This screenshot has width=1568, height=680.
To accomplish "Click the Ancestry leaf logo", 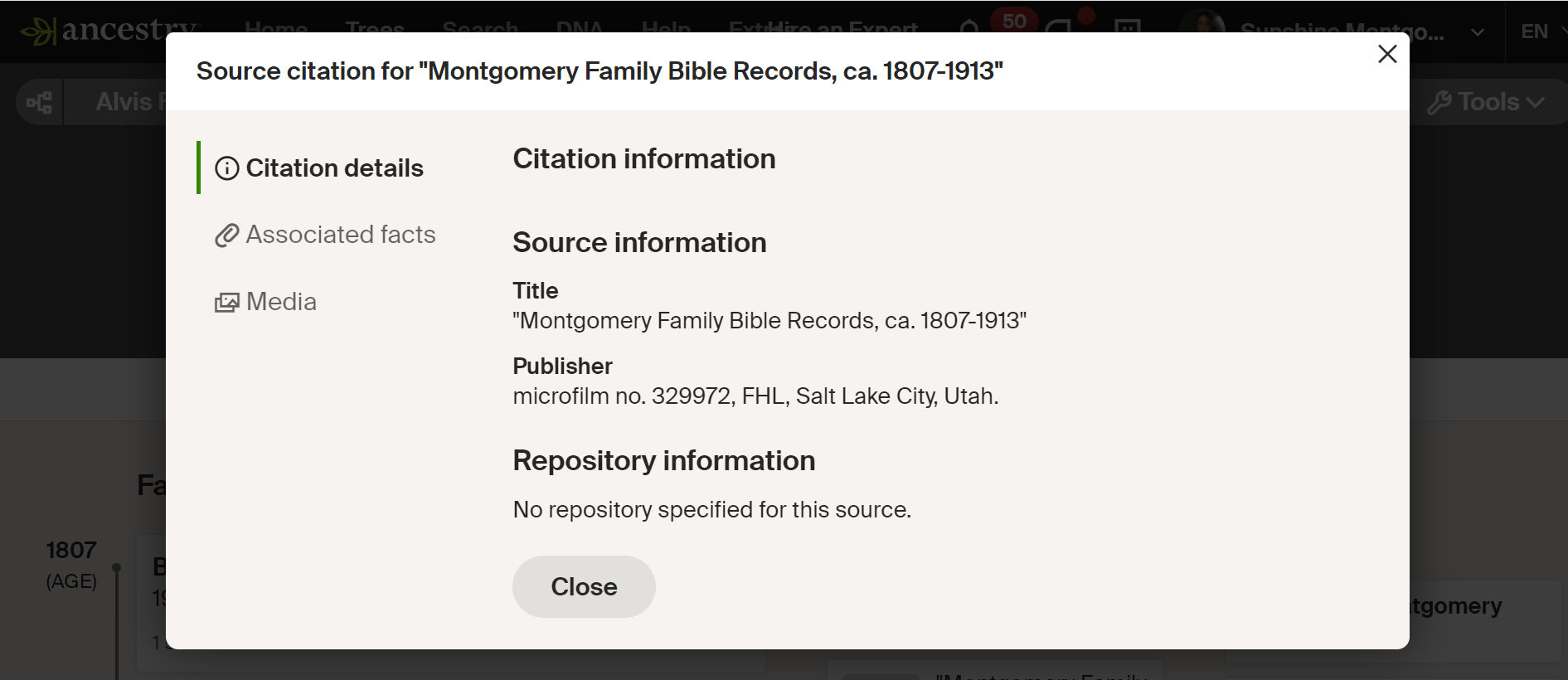I will 39,32.
